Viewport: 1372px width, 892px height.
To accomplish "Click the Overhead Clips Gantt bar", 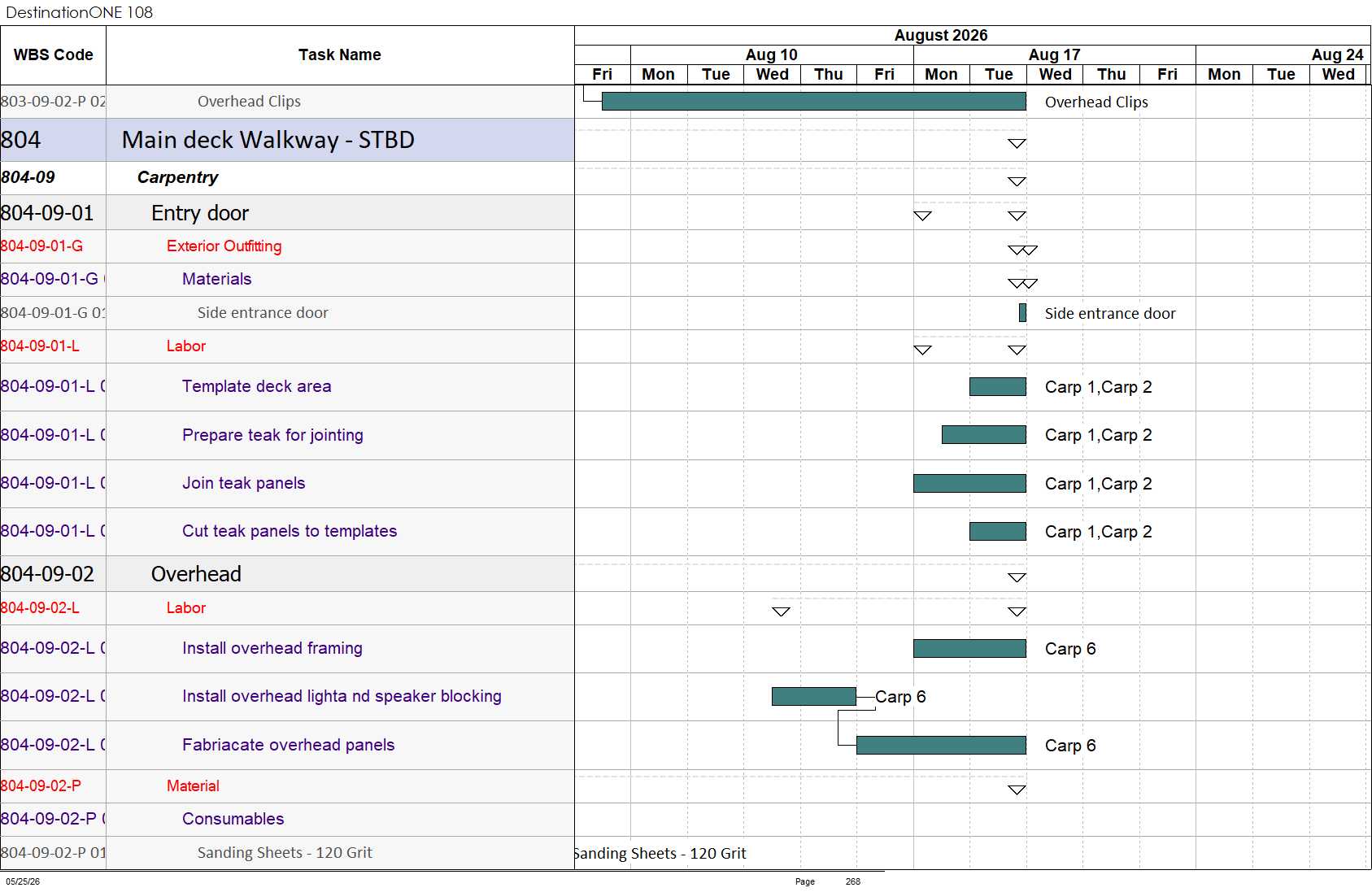I will coord(813,102).
